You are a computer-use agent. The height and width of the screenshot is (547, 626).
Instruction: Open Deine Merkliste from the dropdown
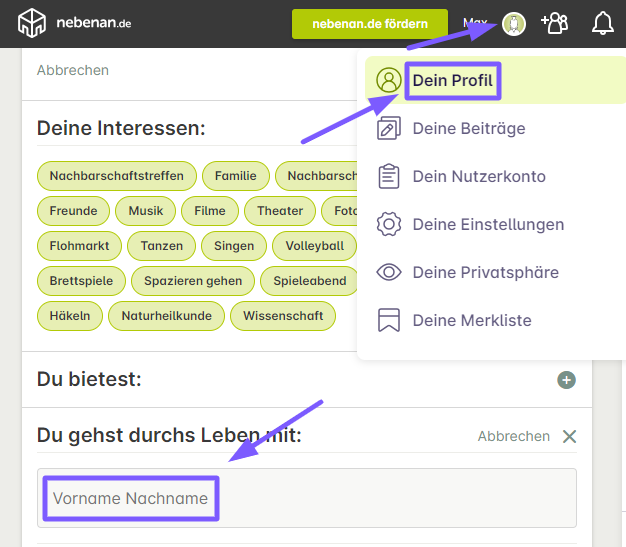(x=471, y=321)
